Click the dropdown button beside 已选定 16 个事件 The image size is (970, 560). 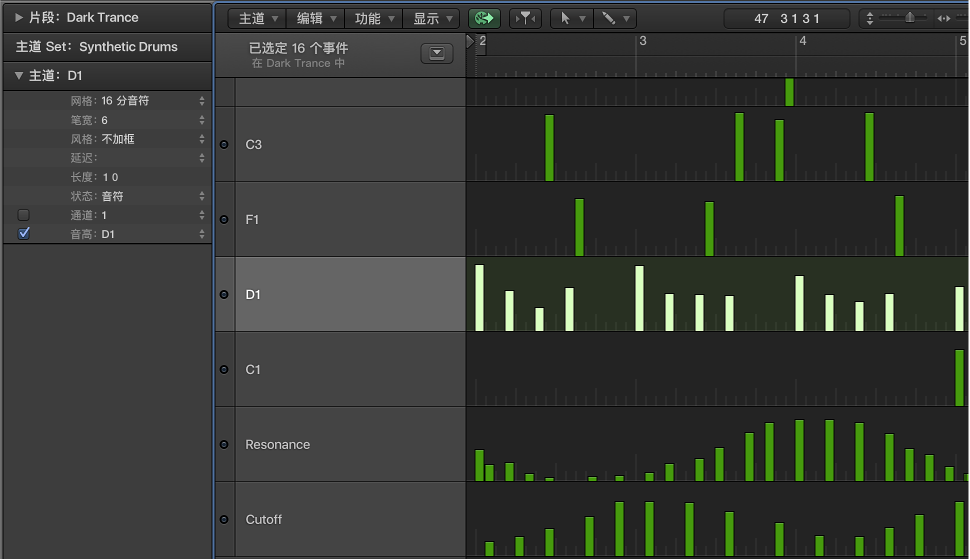coord(437,54)
